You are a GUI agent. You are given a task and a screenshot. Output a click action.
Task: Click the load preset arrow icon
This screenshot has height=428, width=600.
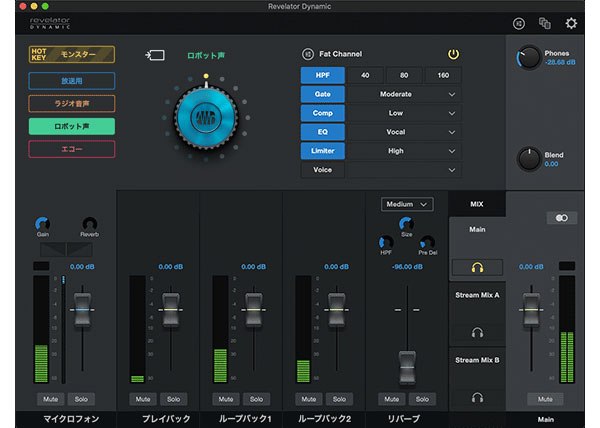pos(155,55)
